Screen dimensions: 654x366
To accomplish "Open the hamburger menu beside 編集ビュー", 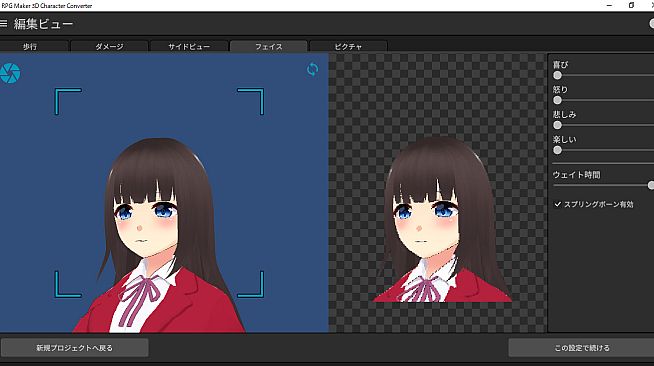I will click(3, 24).
